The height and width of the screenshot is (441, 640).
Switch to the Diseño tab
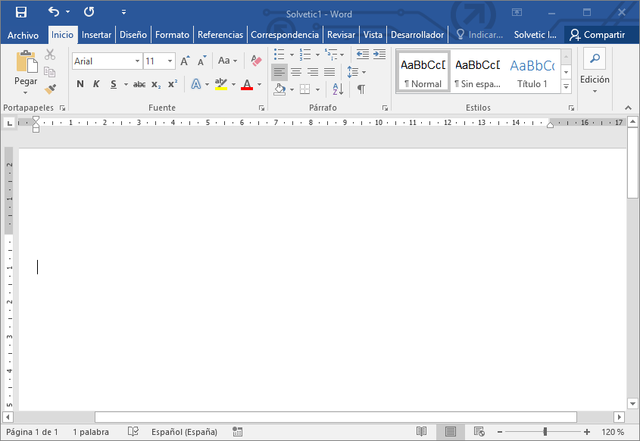pyautogui.click(x=133, y=35)
